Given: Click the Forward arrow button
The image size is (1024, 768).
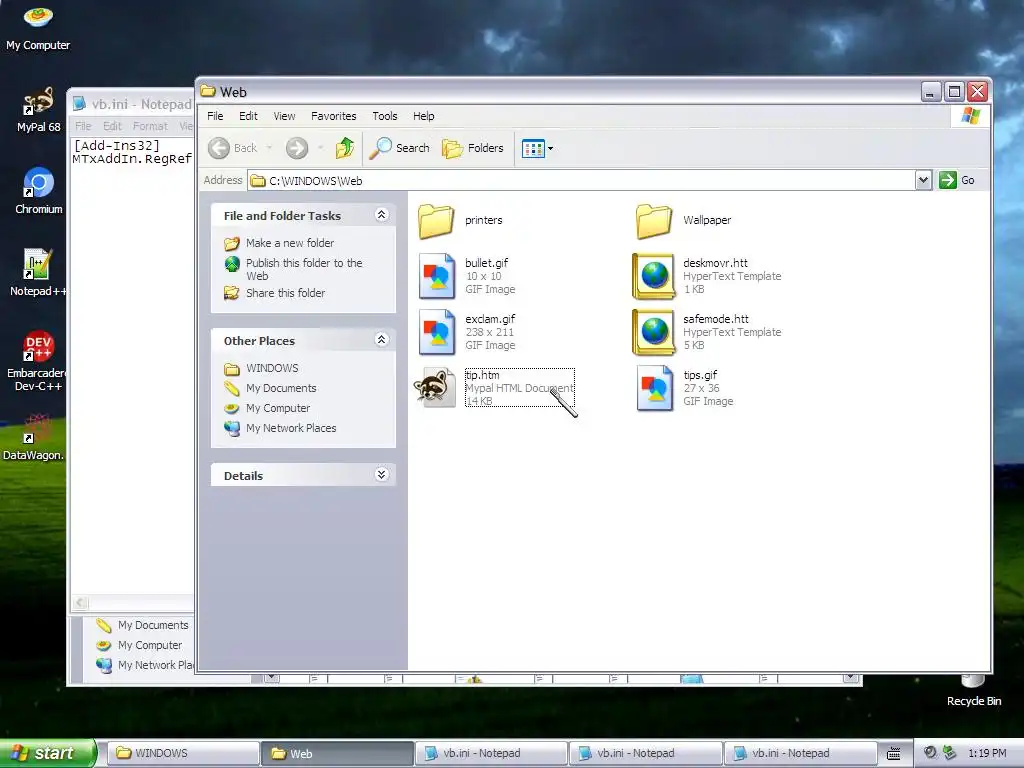Looking at the screenshot, I should pyautogui.click(x=296, y=148).
